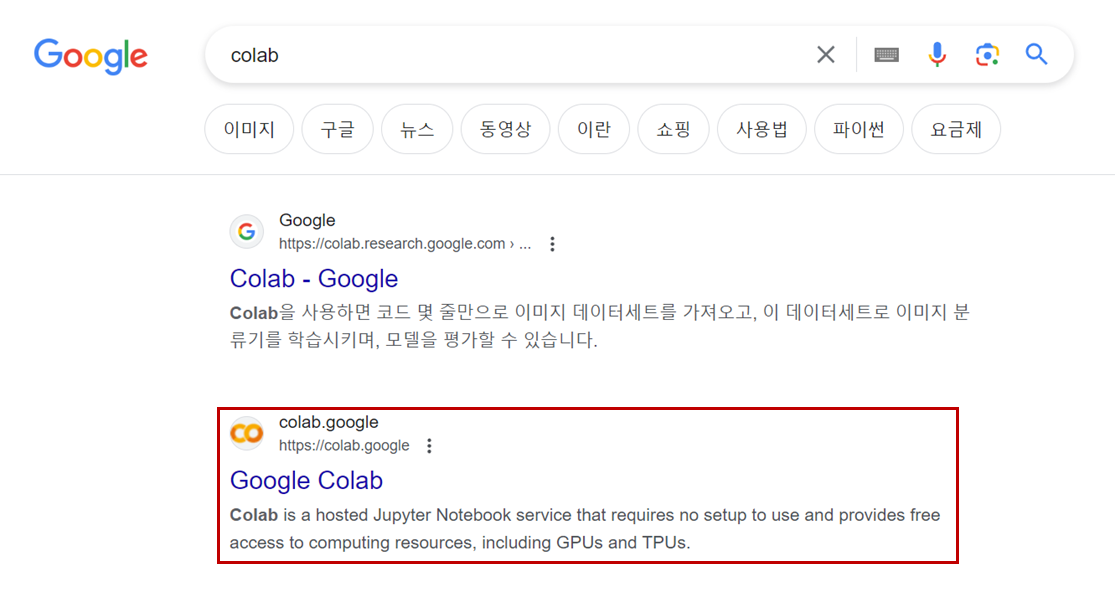Click the hosted Jupyter Notebook description text
This screenshot has width=1115, height=592.
585,529
